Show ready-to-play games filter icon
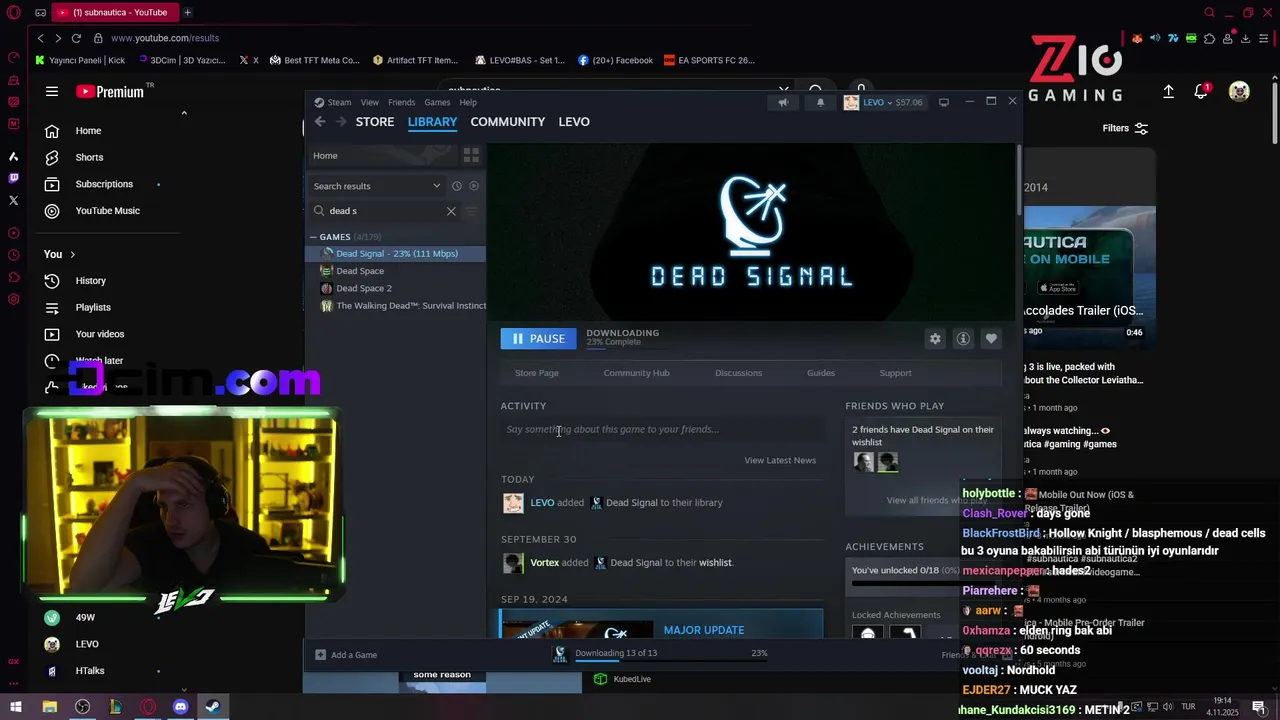 tap(474, 186)
